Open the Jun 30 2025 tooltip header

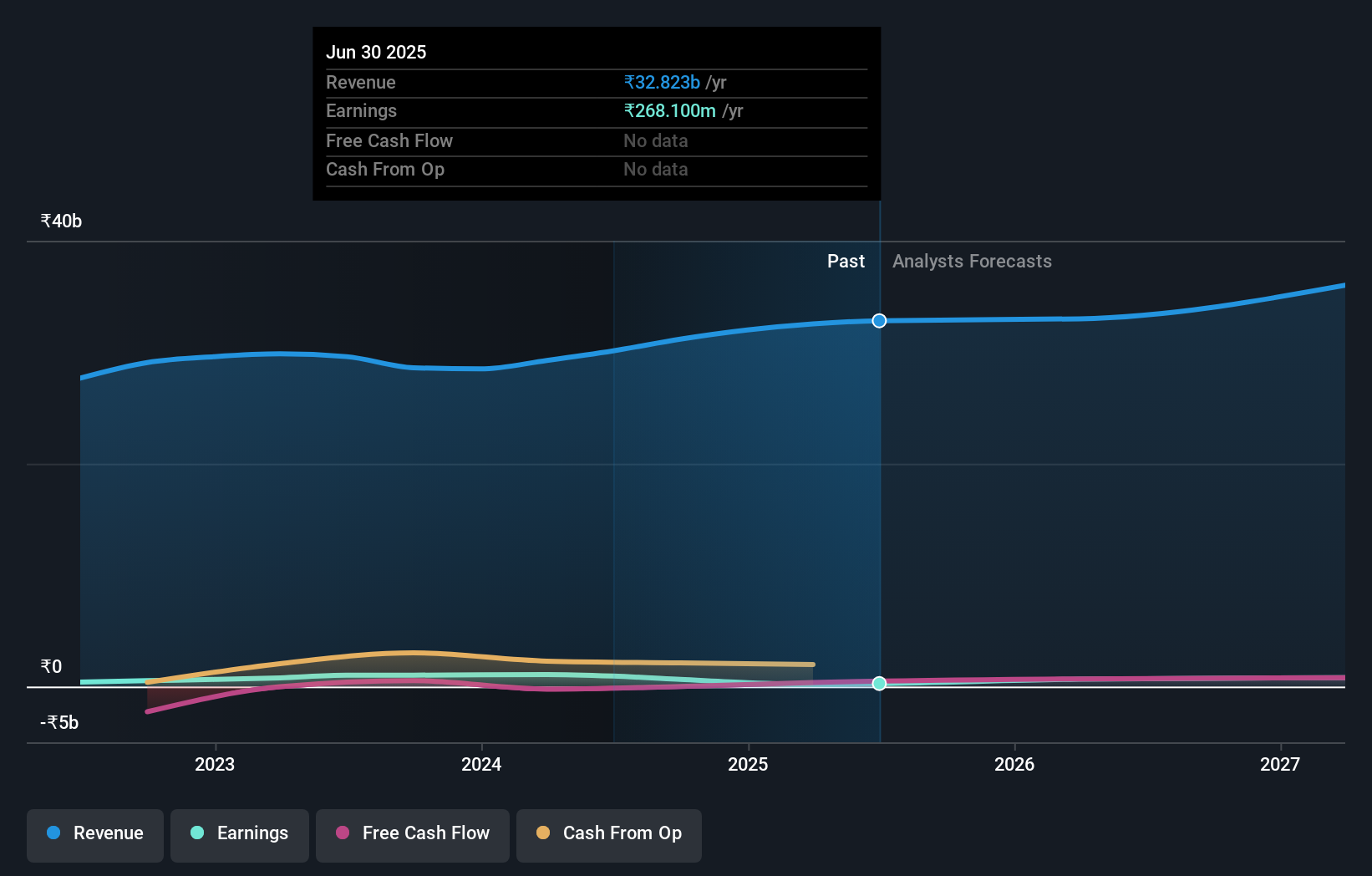tap(377, 52)
